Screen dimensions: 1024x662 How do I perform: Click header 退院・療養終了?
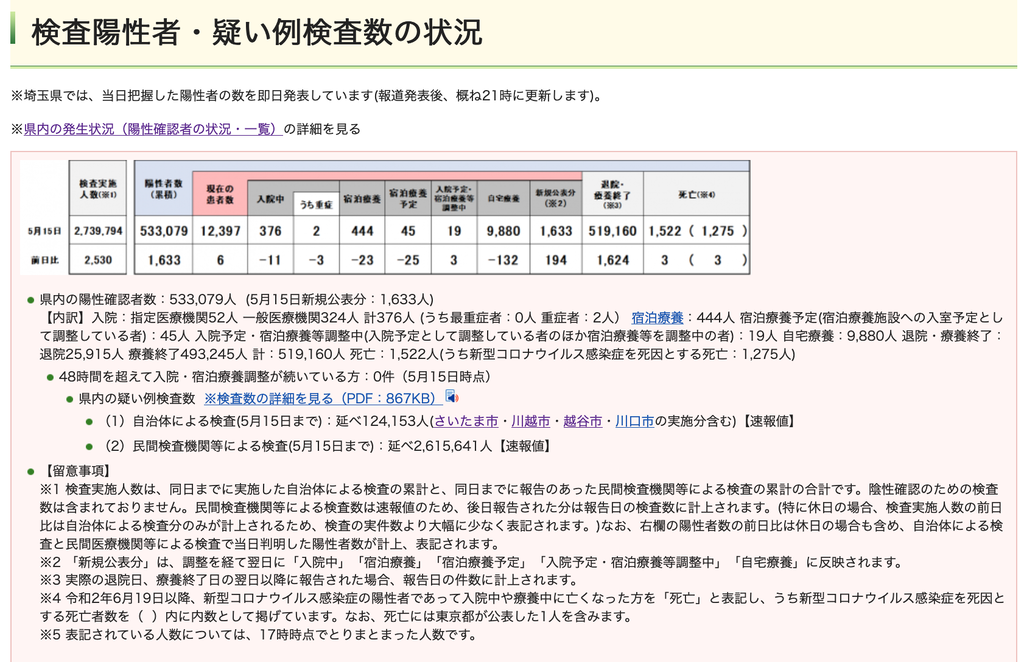(613, 194)
